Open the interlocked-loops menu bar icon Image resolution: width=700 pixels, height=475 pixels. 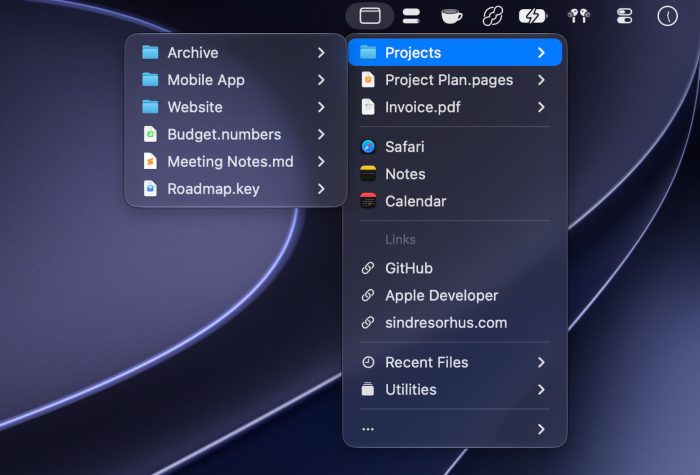tap(492, 16)
